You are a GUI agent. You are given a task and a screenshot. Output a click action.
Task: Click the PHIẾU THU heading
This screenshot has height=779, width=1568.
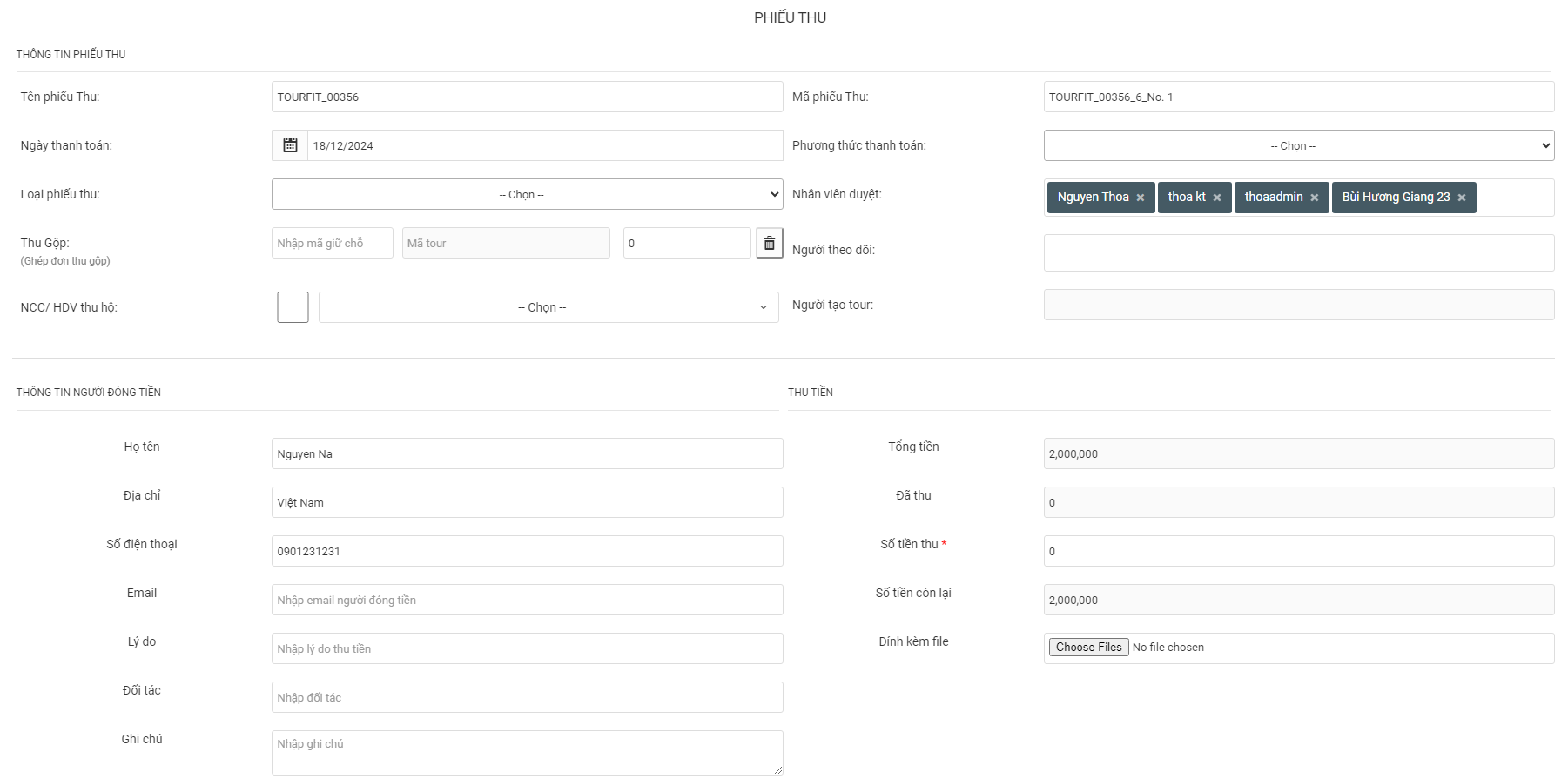pyautogui.click(x=790, y=17)
